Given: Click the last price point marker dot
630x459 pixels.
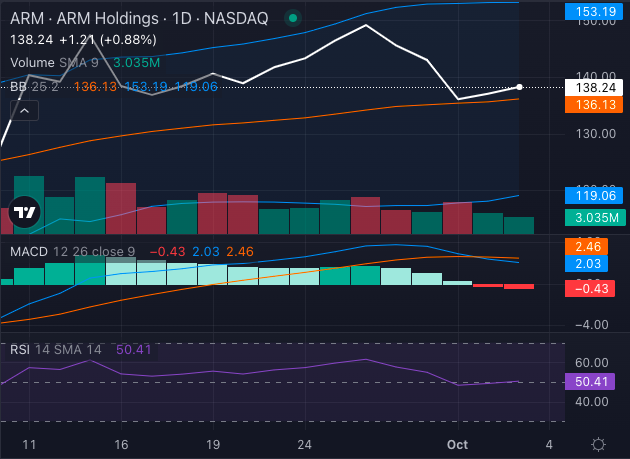Looking at the screenshot, I should (519, 87).
